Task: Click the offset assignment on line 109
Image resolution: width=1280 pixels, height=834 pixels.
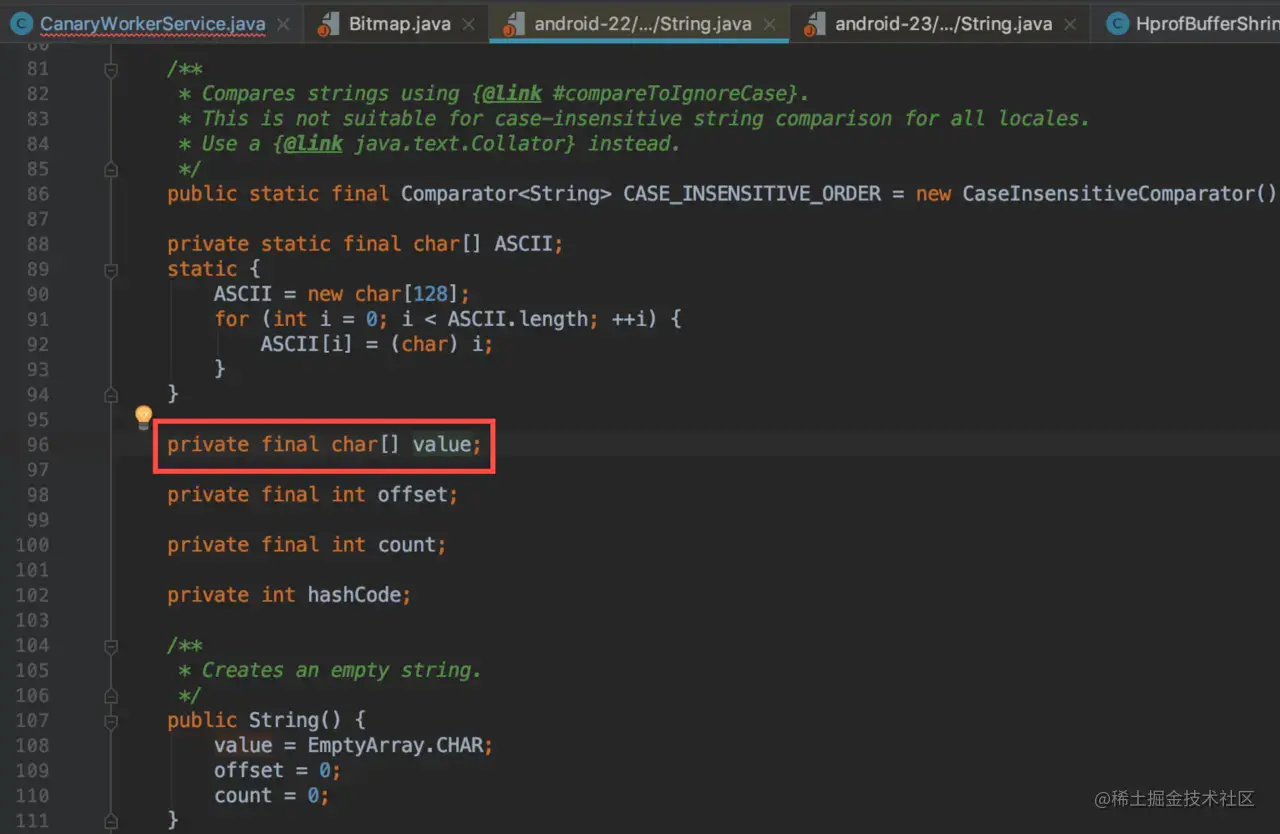Action: tap(278, 770)
